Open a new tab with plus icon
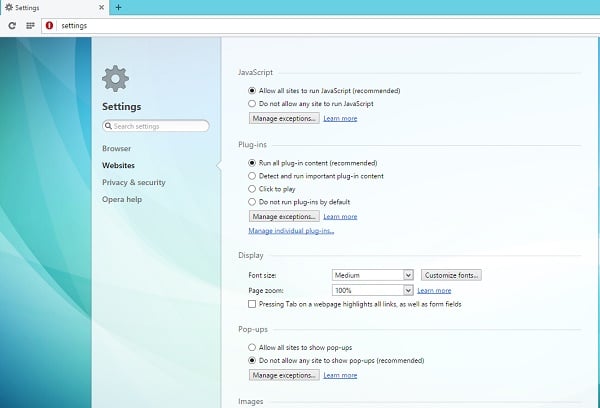This screenshot has height=408, width=600. [119, 7]
